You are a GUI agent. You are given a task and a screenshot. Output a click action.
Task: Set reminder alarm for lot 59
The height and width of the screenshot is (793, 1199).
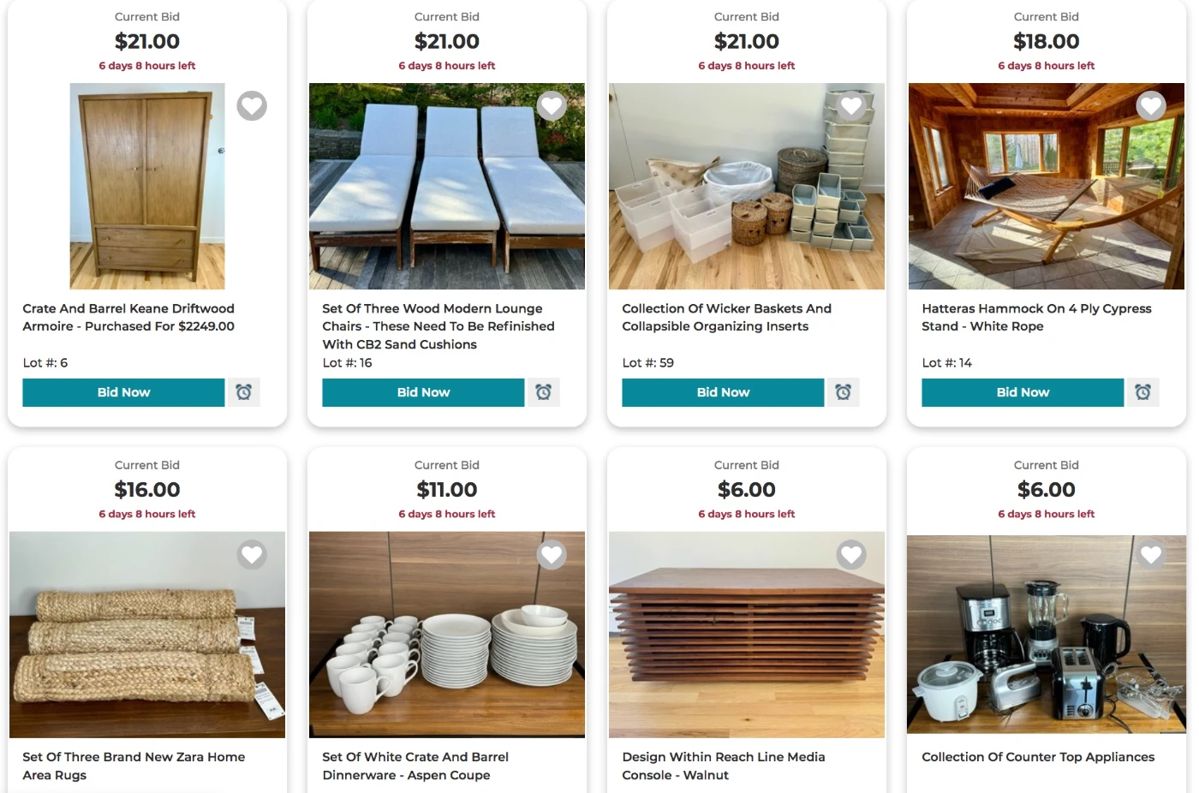[843, 392]
